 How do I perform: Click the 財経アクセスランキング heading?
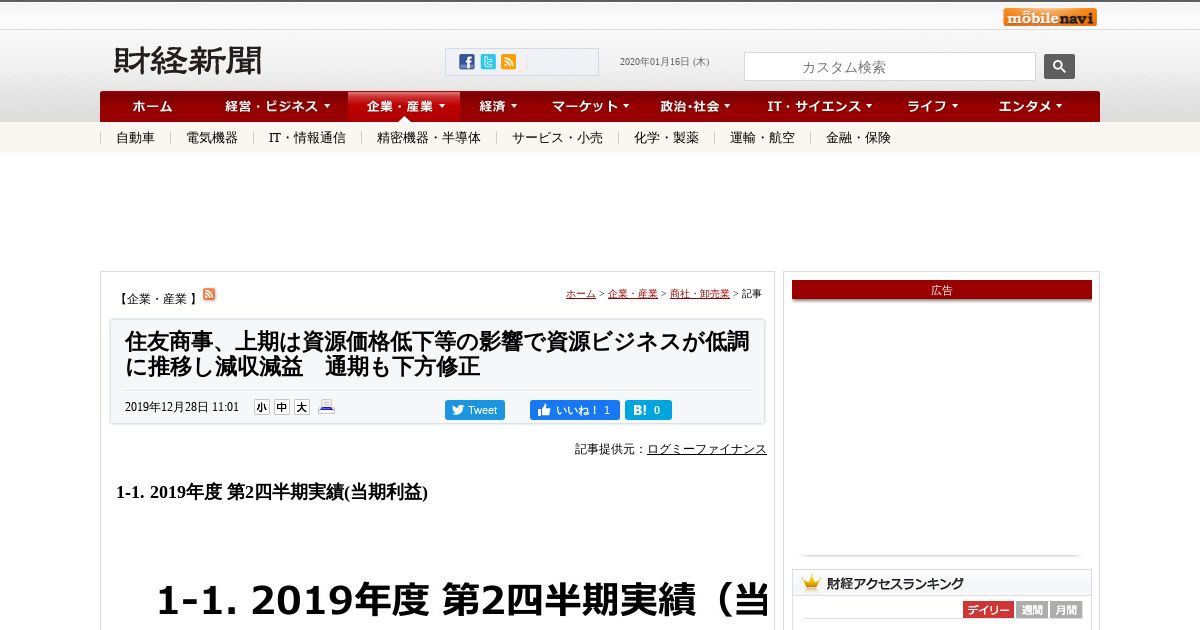tap(895, 583)
